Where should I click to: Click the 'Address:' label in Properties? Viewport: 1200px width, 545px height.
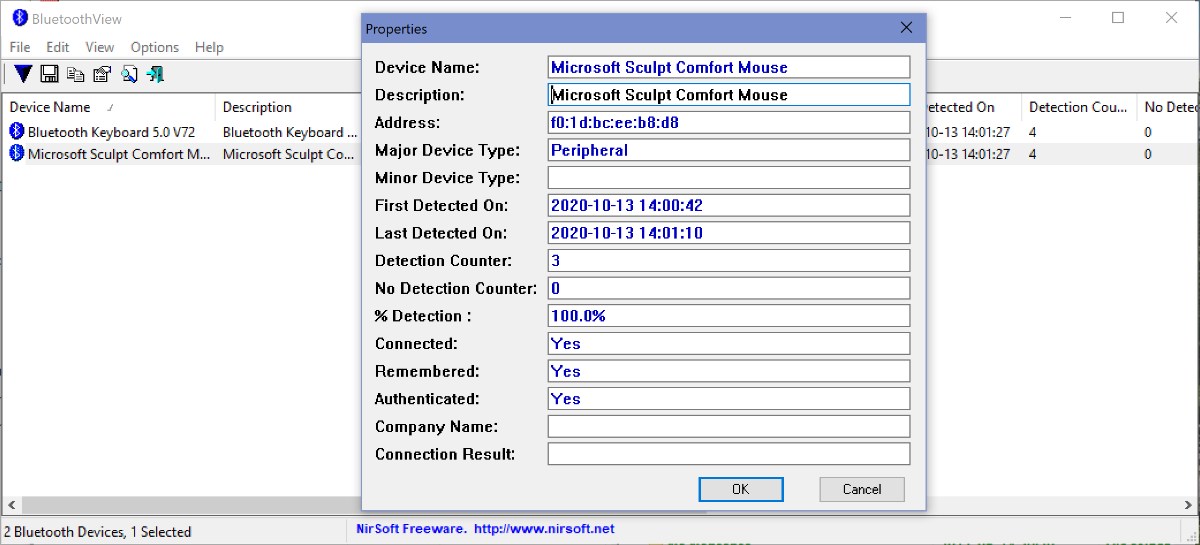point(407,123)
